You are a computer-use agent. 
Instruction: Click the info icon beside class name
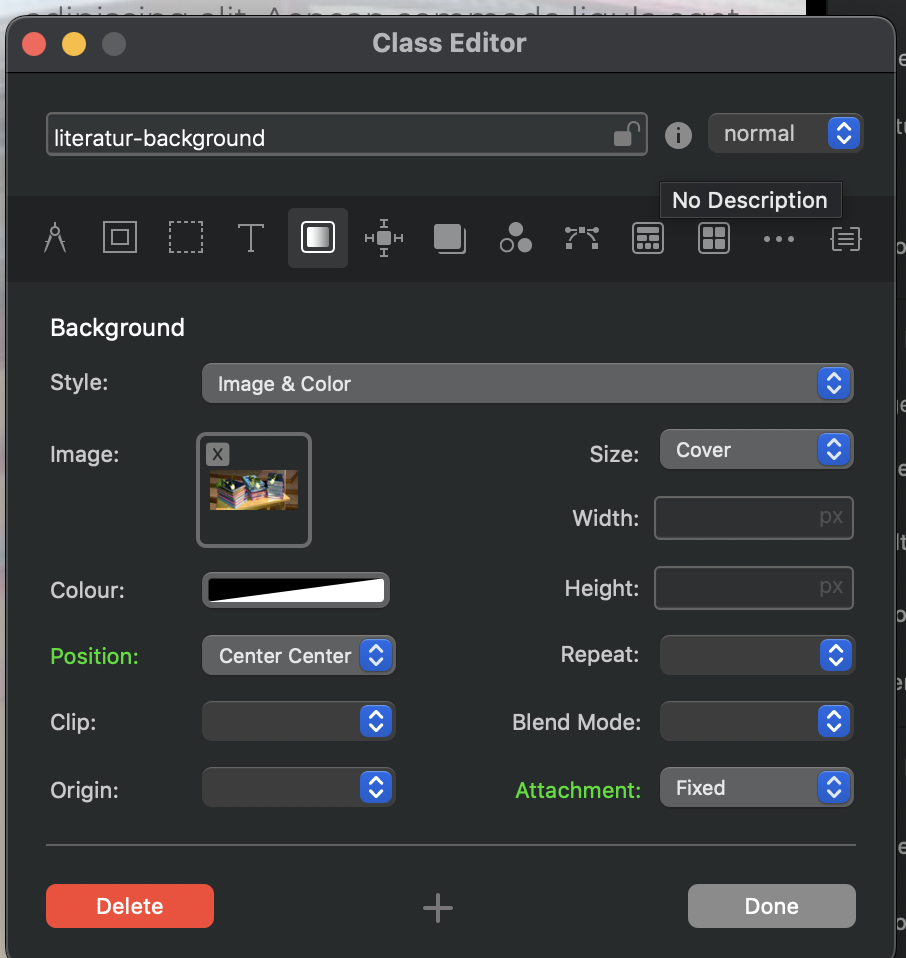pyautogui.click(x=678, y=135)
